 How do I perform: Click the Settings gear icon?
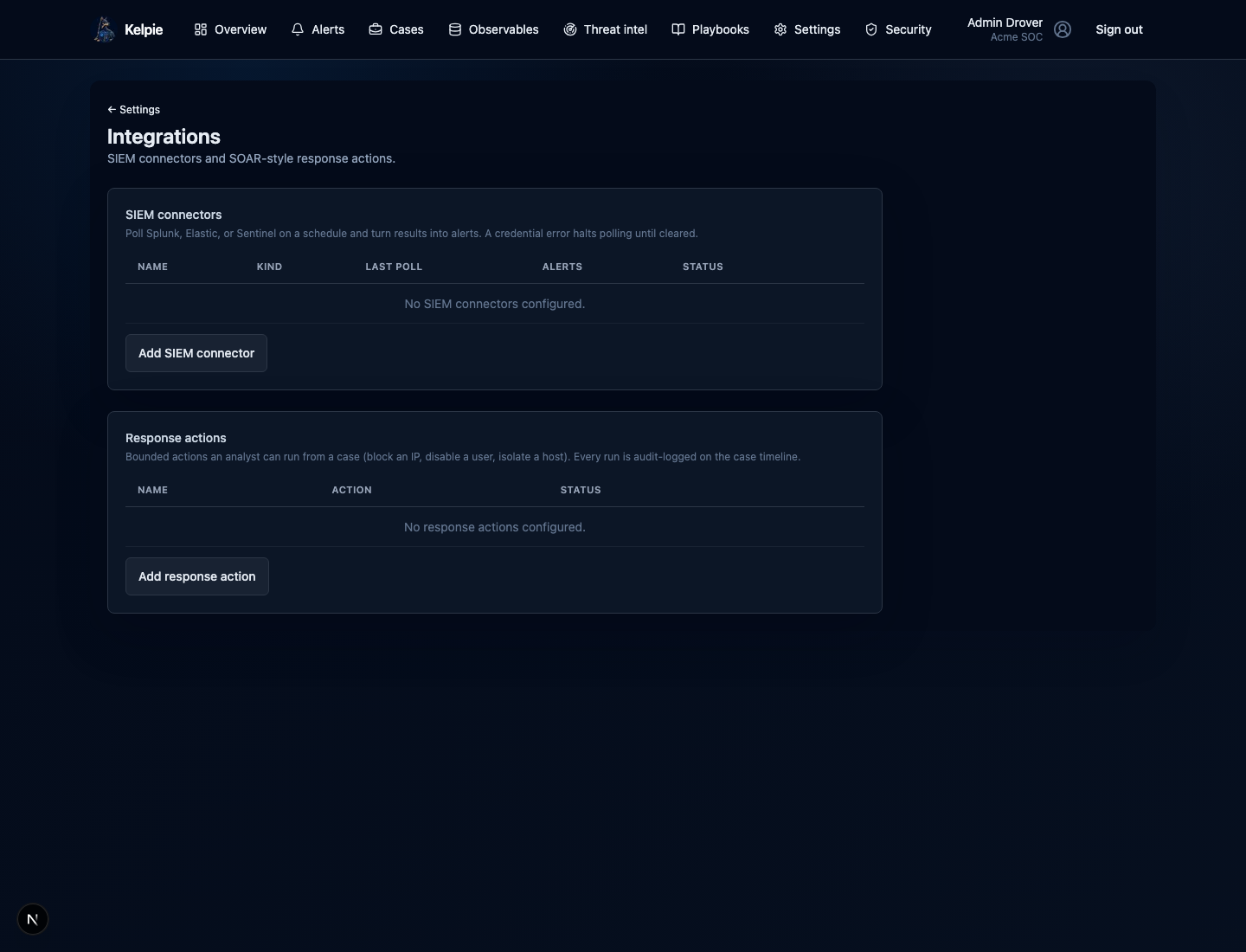pos(780,29)
